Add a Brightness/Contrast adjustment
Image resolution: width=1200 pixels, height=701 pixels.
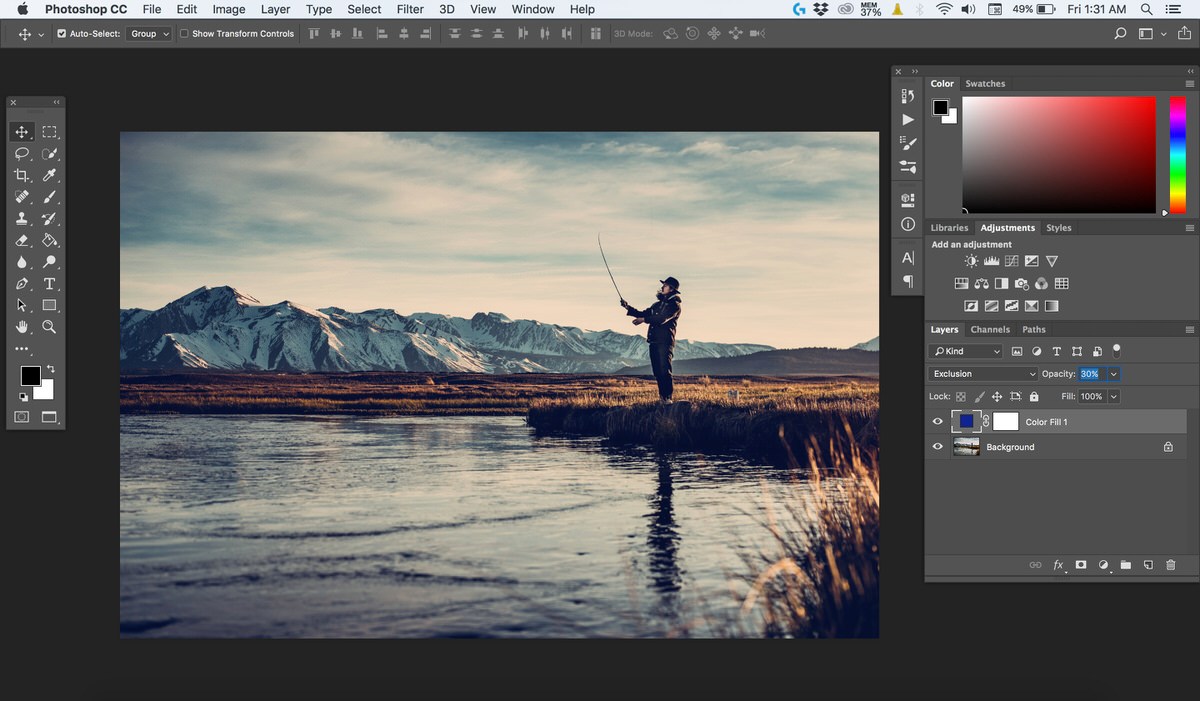click(971, 261)
